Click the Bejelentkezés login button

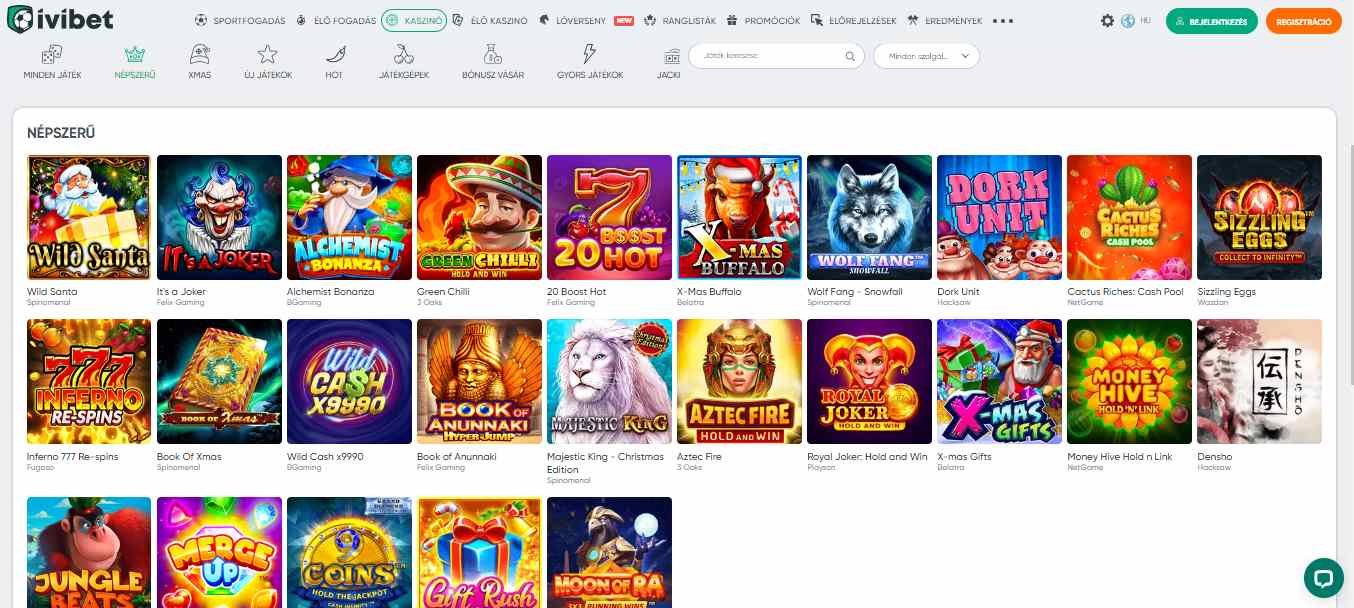tap(1212, 20)
